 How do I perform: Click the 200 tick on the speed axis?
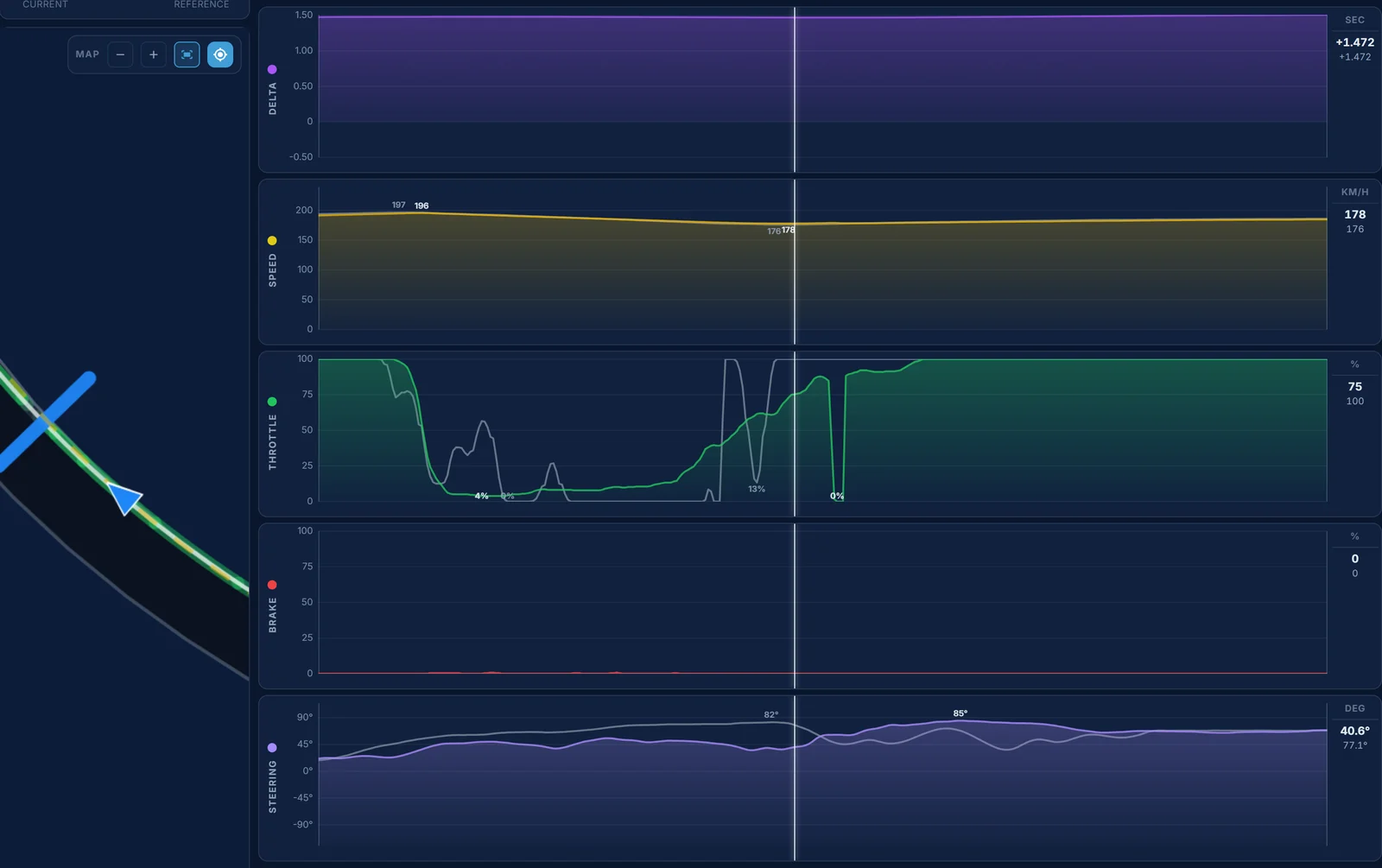304,210
